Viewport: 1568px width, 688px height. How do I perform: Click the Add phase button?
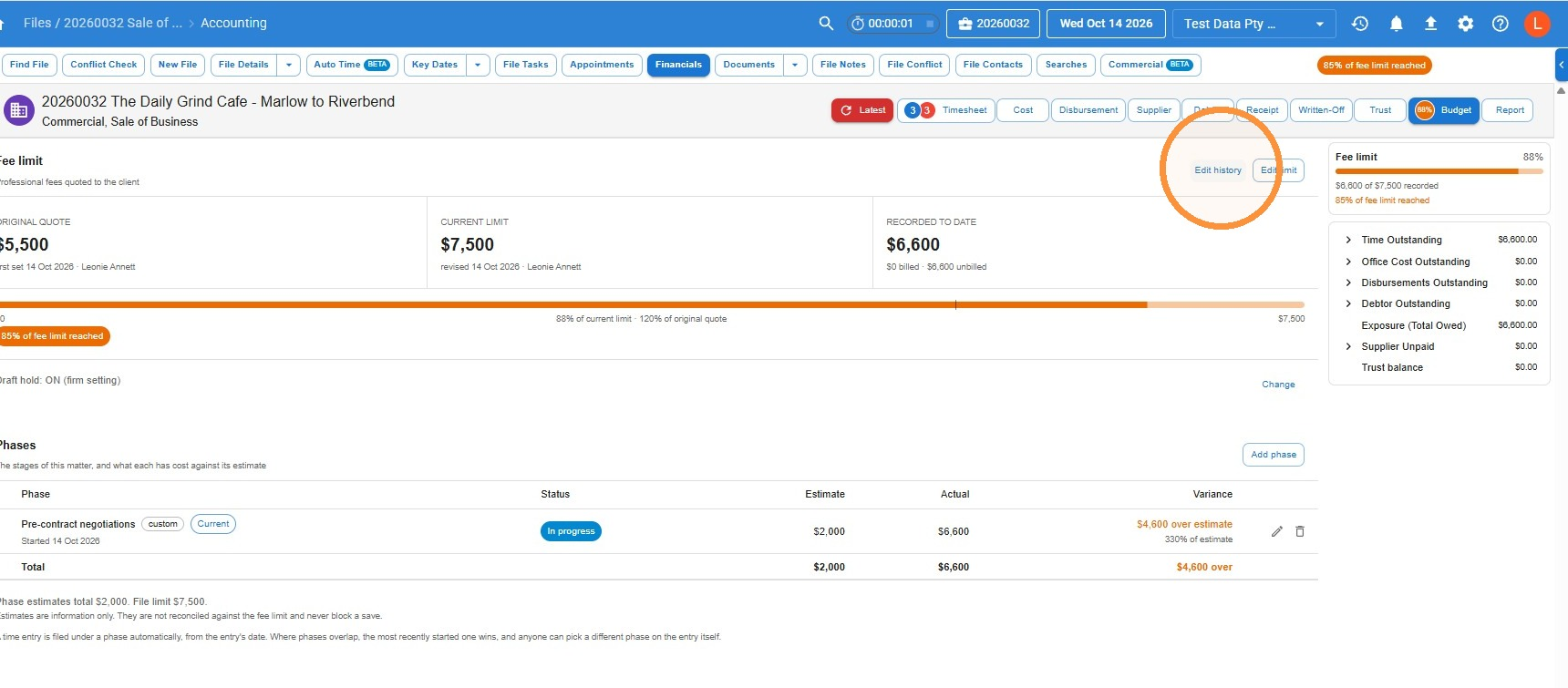click(x=1274, y=455)
